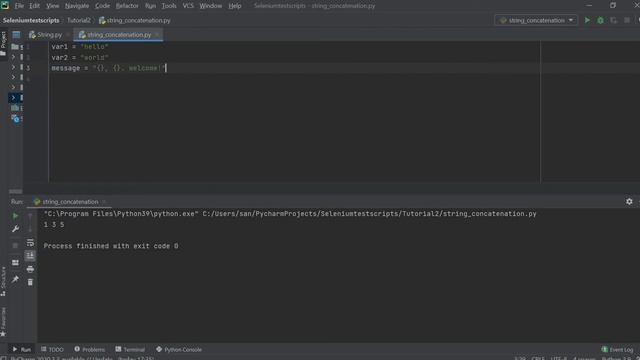Open the View menu

(x=52, y=6)
